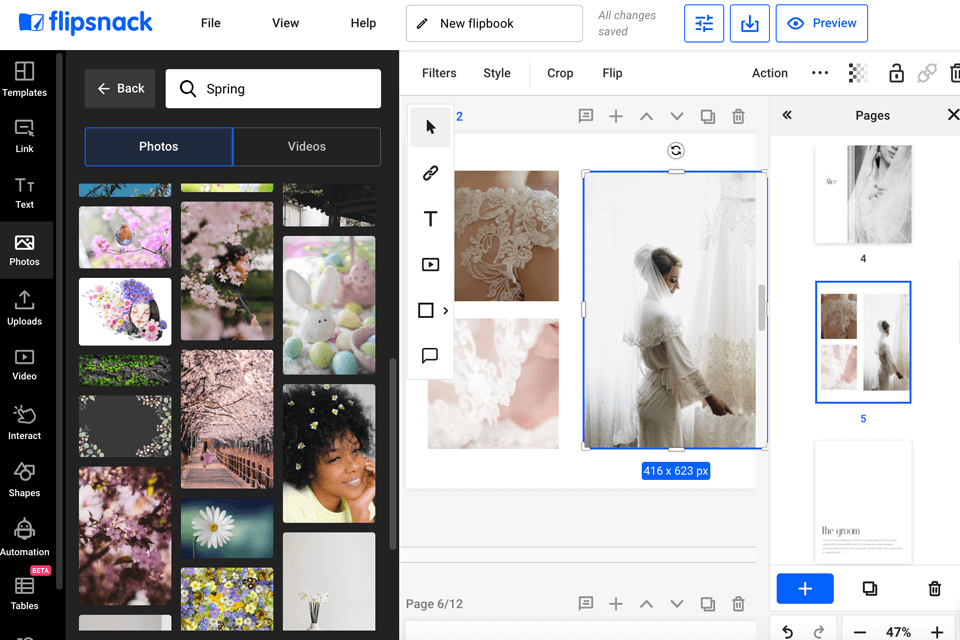Open the Interact section in the sidebar
The width and height of the screenshot is (960, 640).
(x=26, y=420)
